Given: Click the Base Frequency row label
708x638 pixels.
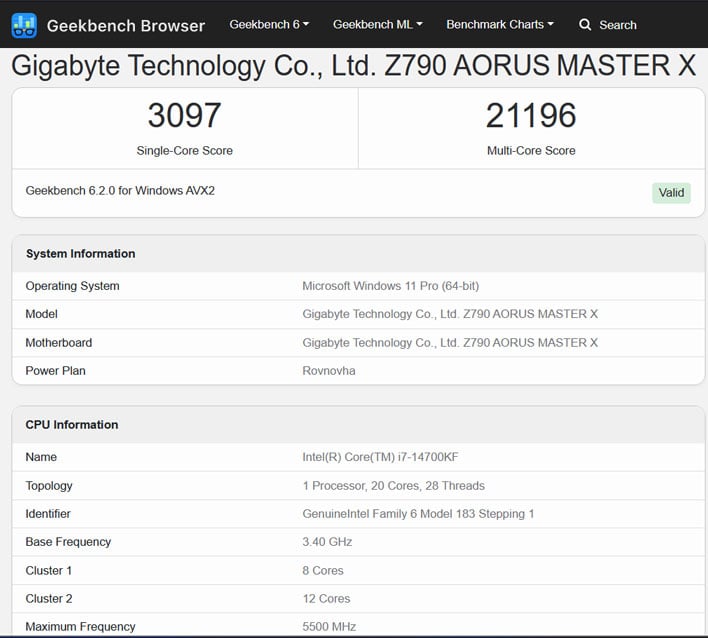Looking at the screenshot, I should [x=68, y=542].
